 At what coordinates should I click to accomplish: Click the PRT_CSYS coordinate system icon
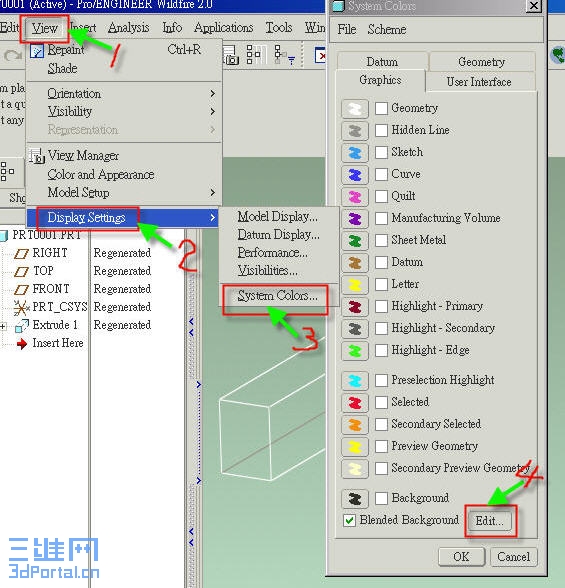[21, 308]
